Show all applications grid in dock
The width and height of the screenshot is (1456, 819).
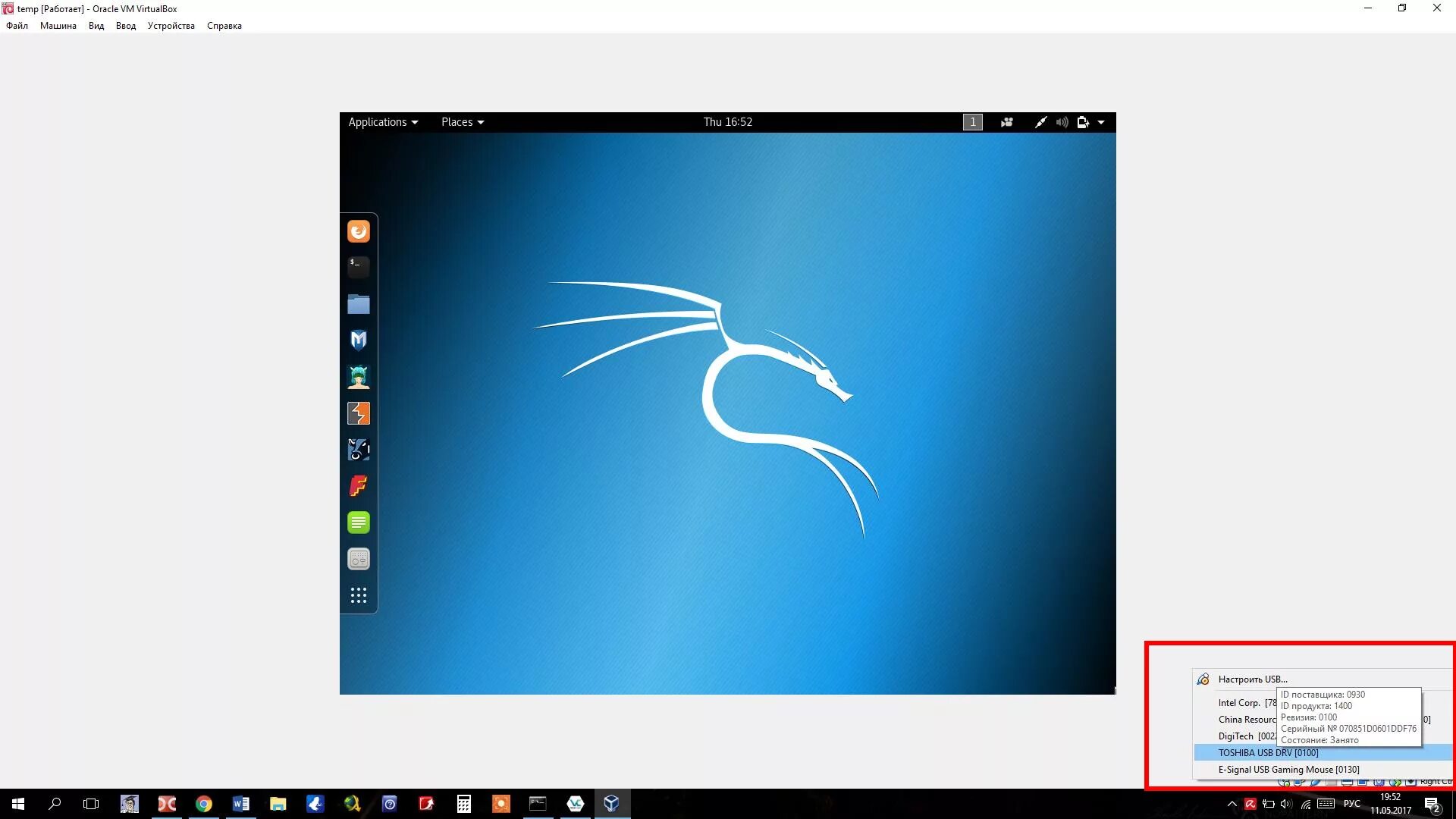(359, 595)
